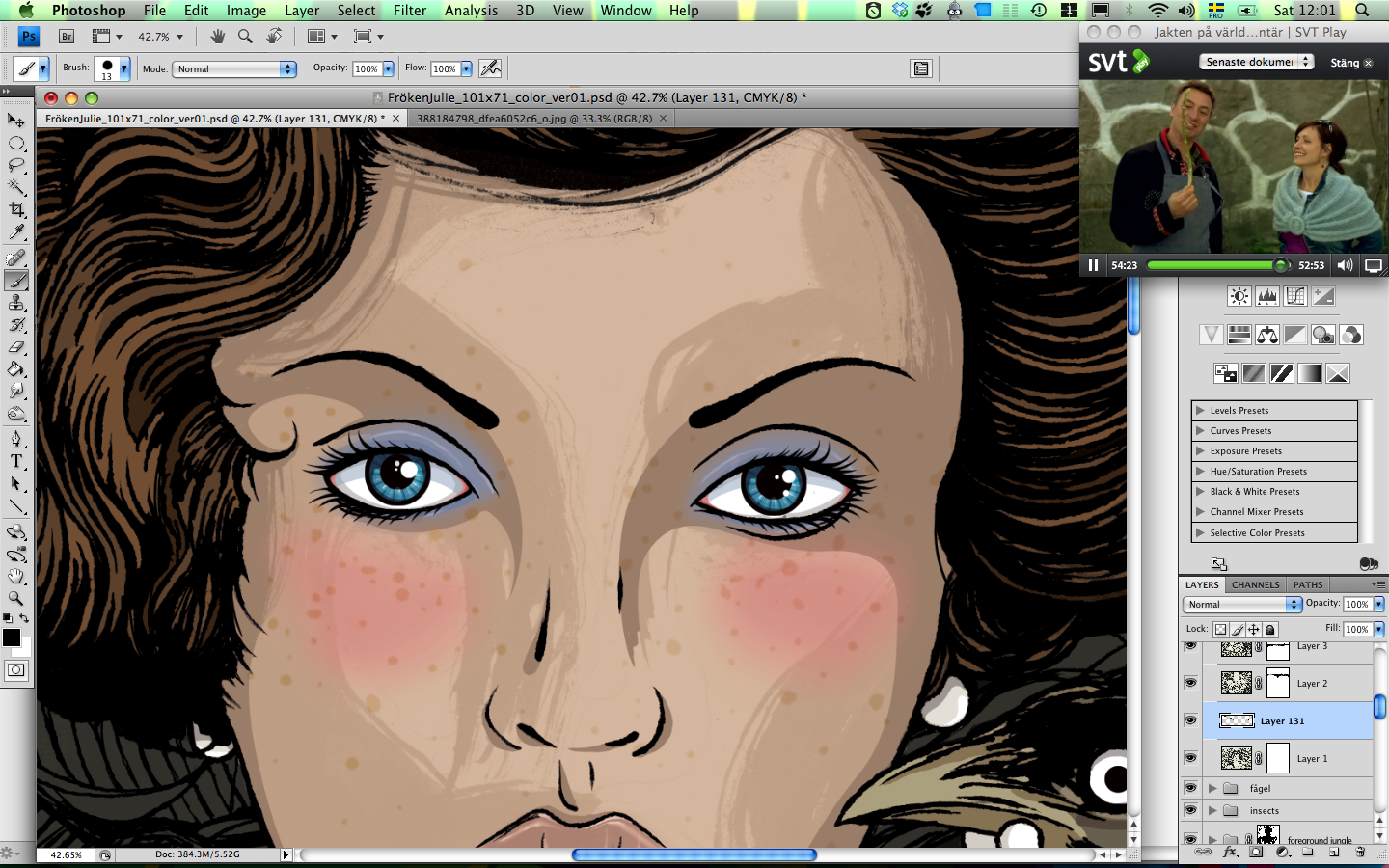The width and height of the screenshot is (1389, 868).
Task: Expand the insects layer group
Action: coord(1212,810)
